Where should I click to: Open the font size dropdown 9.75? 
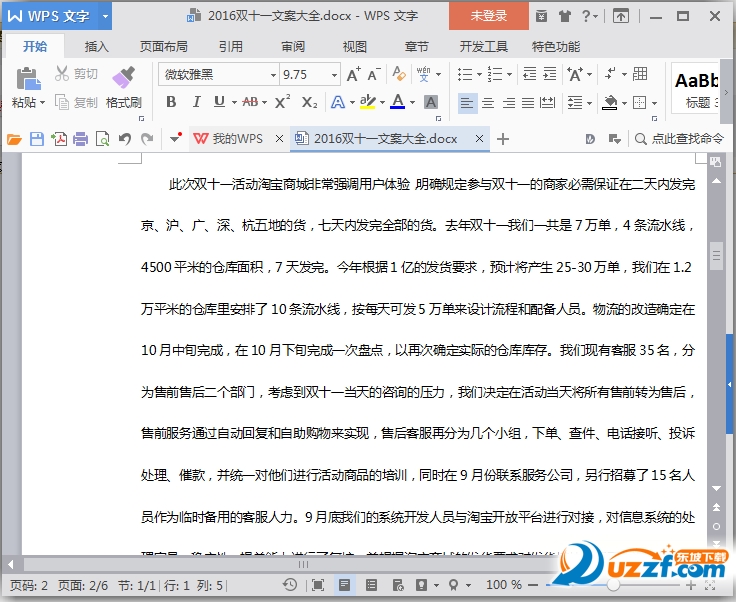coord(334,75)
